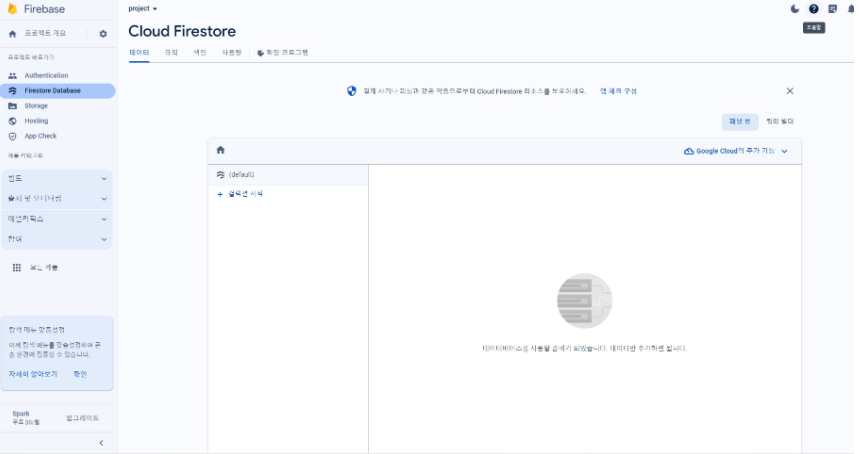Switch to the Rules tab (규칙)
This screenshot has width=859, height=454.
(x=171, y=53)
